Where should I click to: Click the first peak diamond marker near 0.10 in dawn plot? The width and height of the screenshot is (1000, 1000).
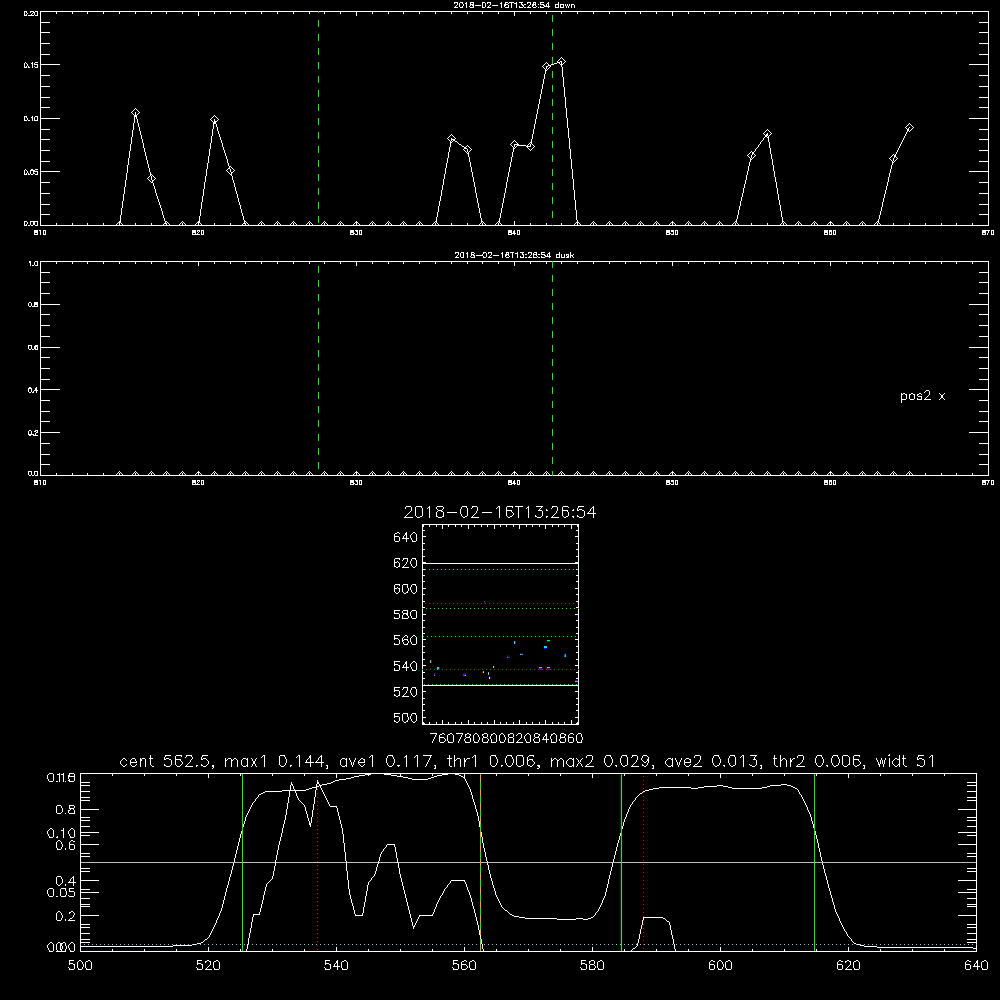(x=135, y=113)
